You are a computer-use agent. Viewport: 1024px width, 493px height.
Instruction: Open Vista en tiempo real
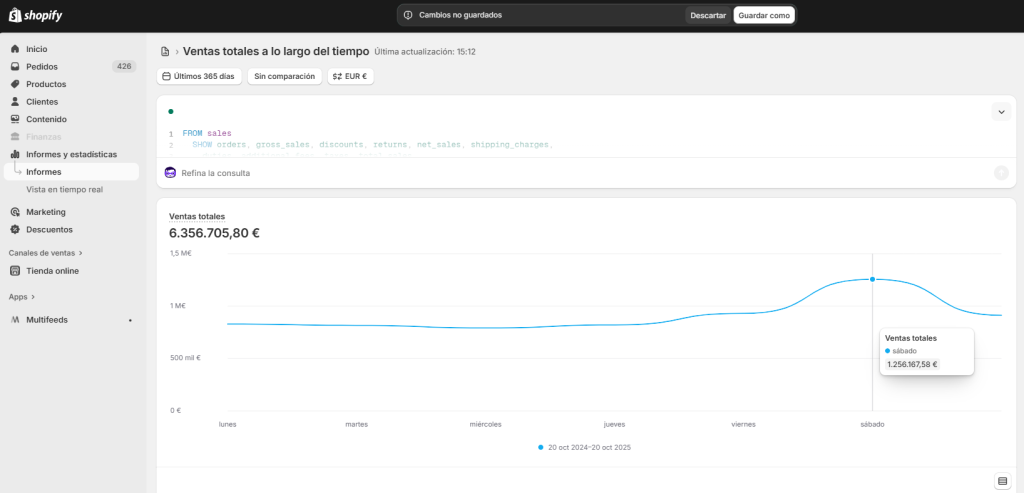point(64,189)
